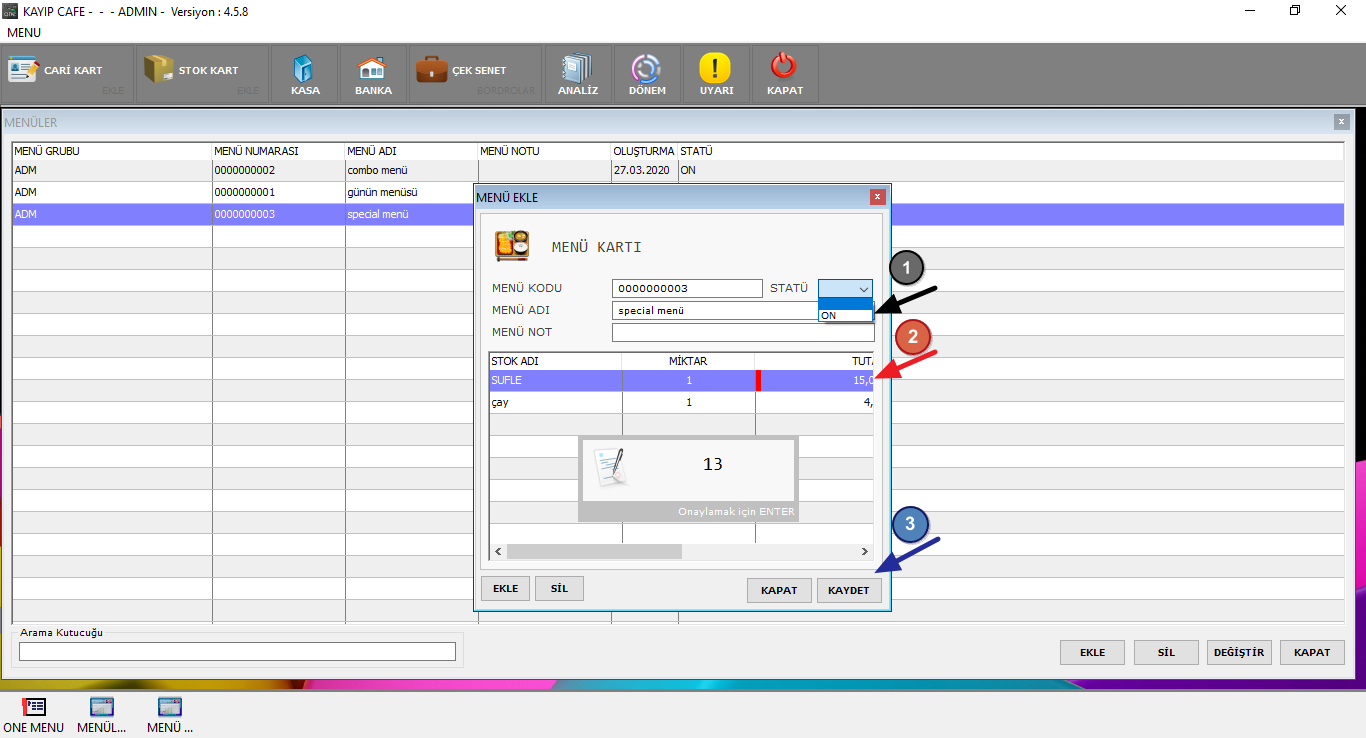Open the ANALİZ toolbar icon
This screenshot has height=738, width=1366.
pyautogui.click(x=577, y=67)
